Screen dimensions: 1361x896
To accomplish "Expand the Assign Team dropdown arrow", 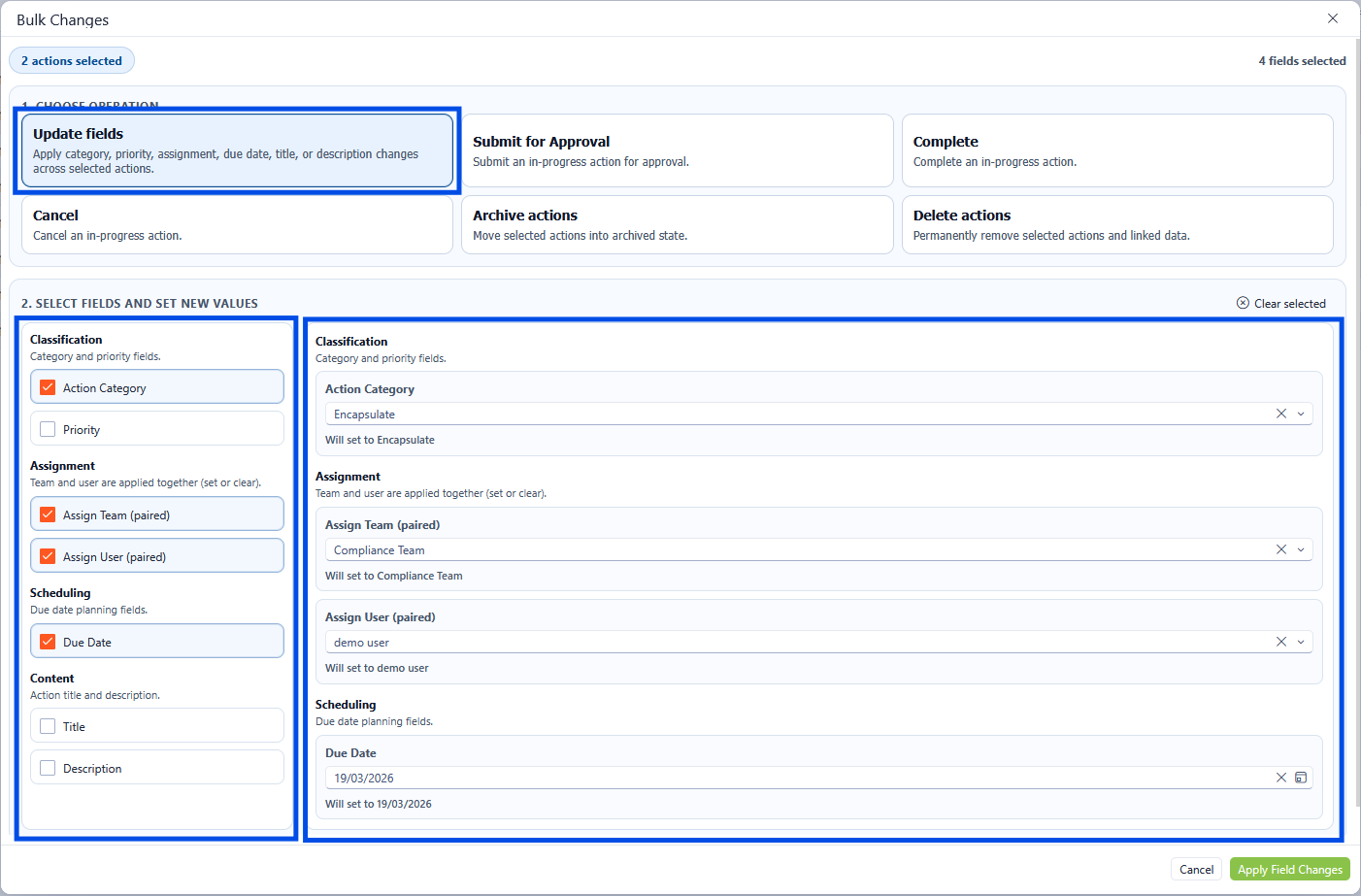I will [1301, 549].
